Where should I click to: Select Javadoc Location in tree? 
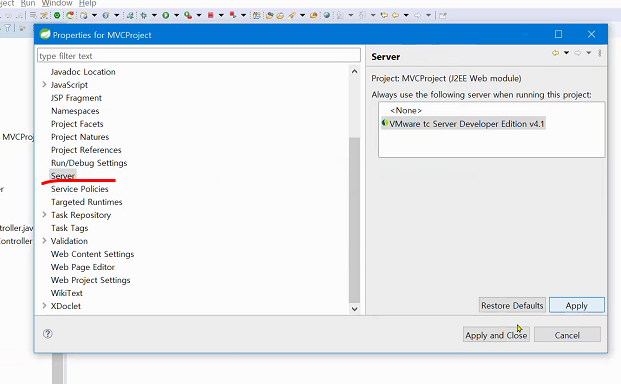tap(83, 72)
